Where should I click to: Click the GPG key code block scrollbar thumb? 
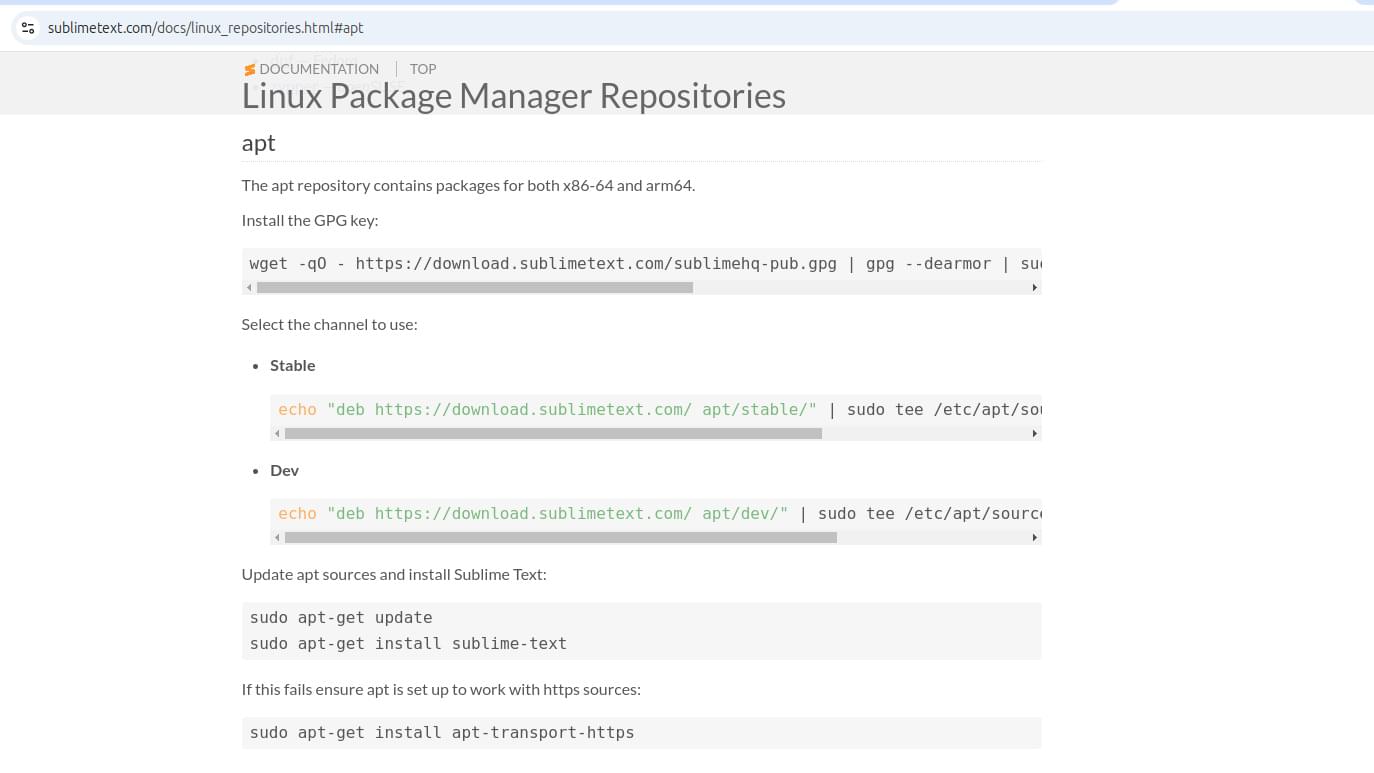[x=475, y=288]
